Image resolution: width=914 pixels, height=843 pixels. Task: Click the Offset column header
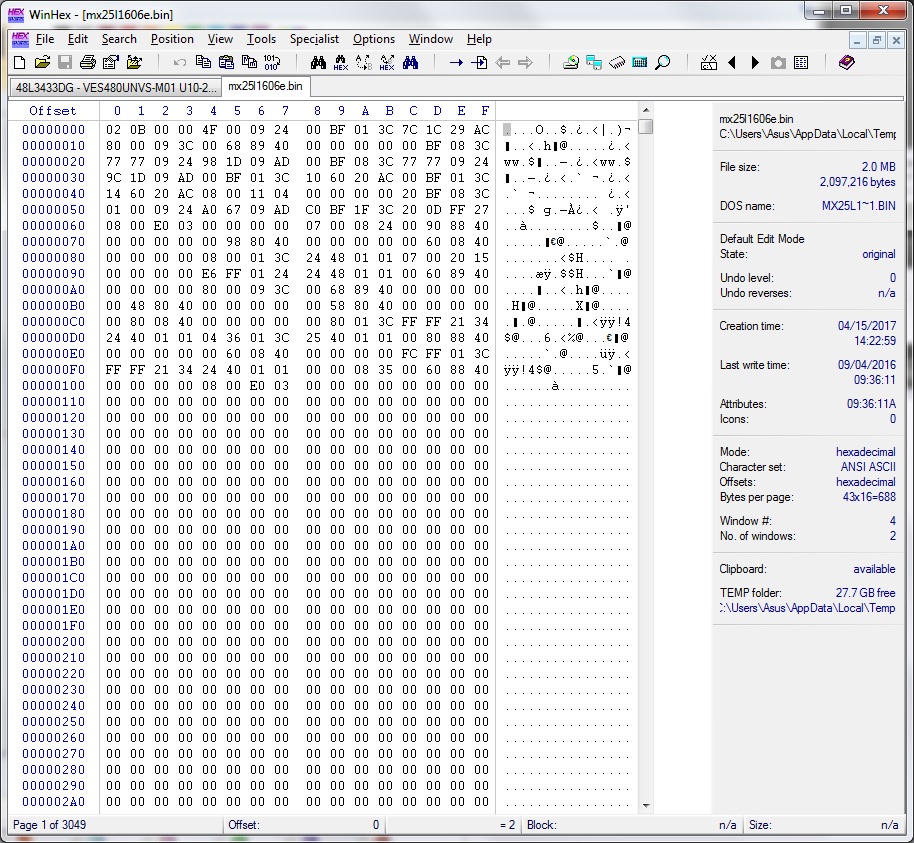(x=52, y=110)
